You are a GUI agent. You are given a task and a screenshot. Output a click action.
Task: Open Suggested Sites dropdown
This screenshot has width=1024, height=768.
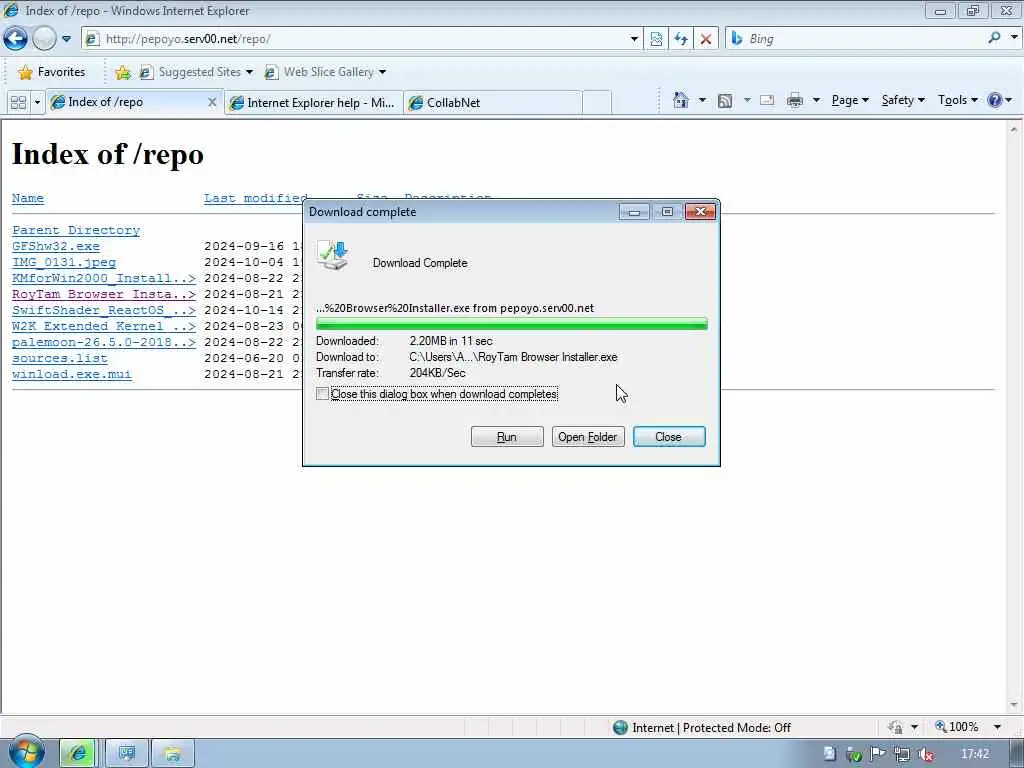point(196,72)
